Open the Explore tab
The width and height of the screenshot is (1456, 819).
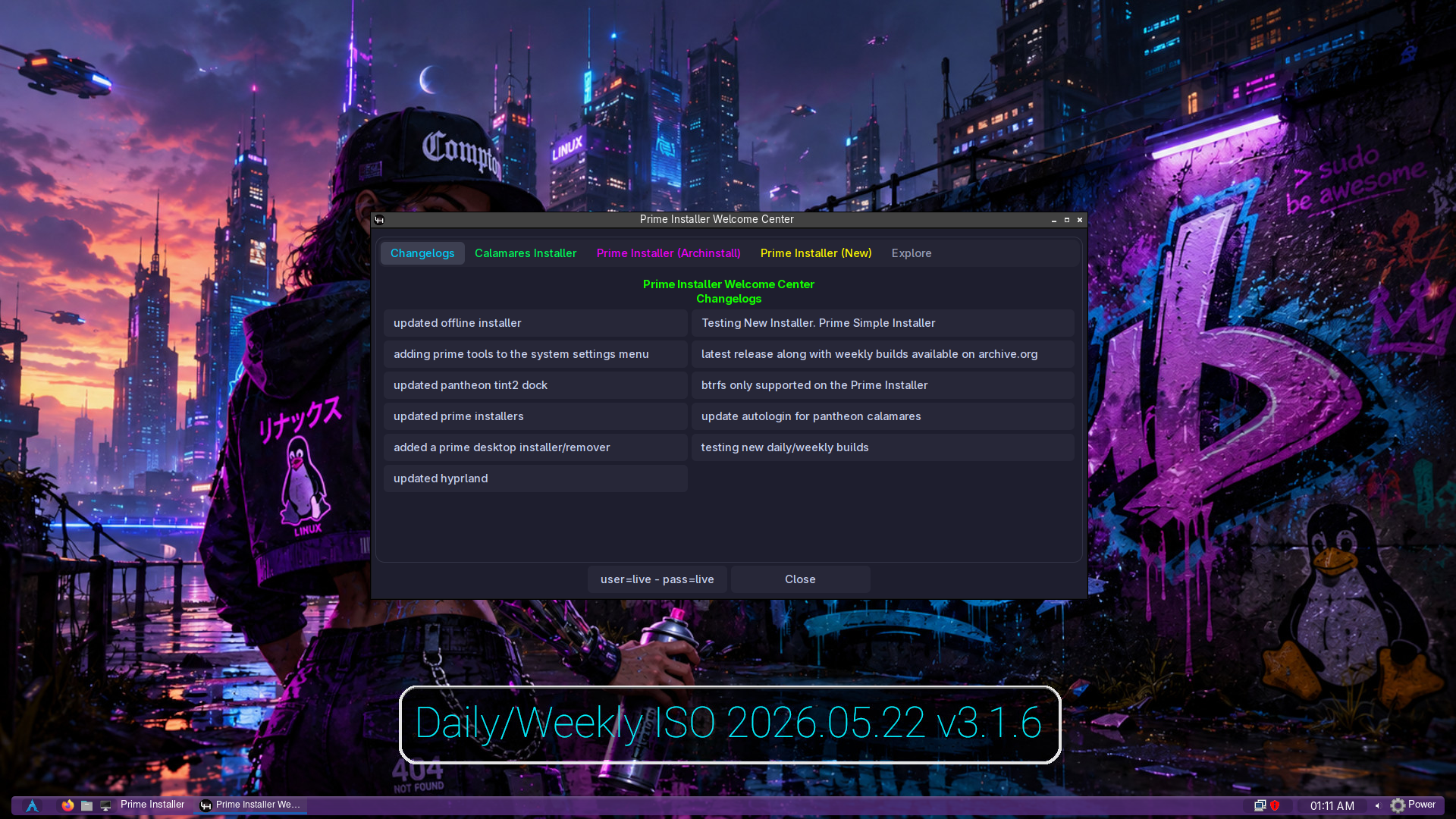coord(912,253)
